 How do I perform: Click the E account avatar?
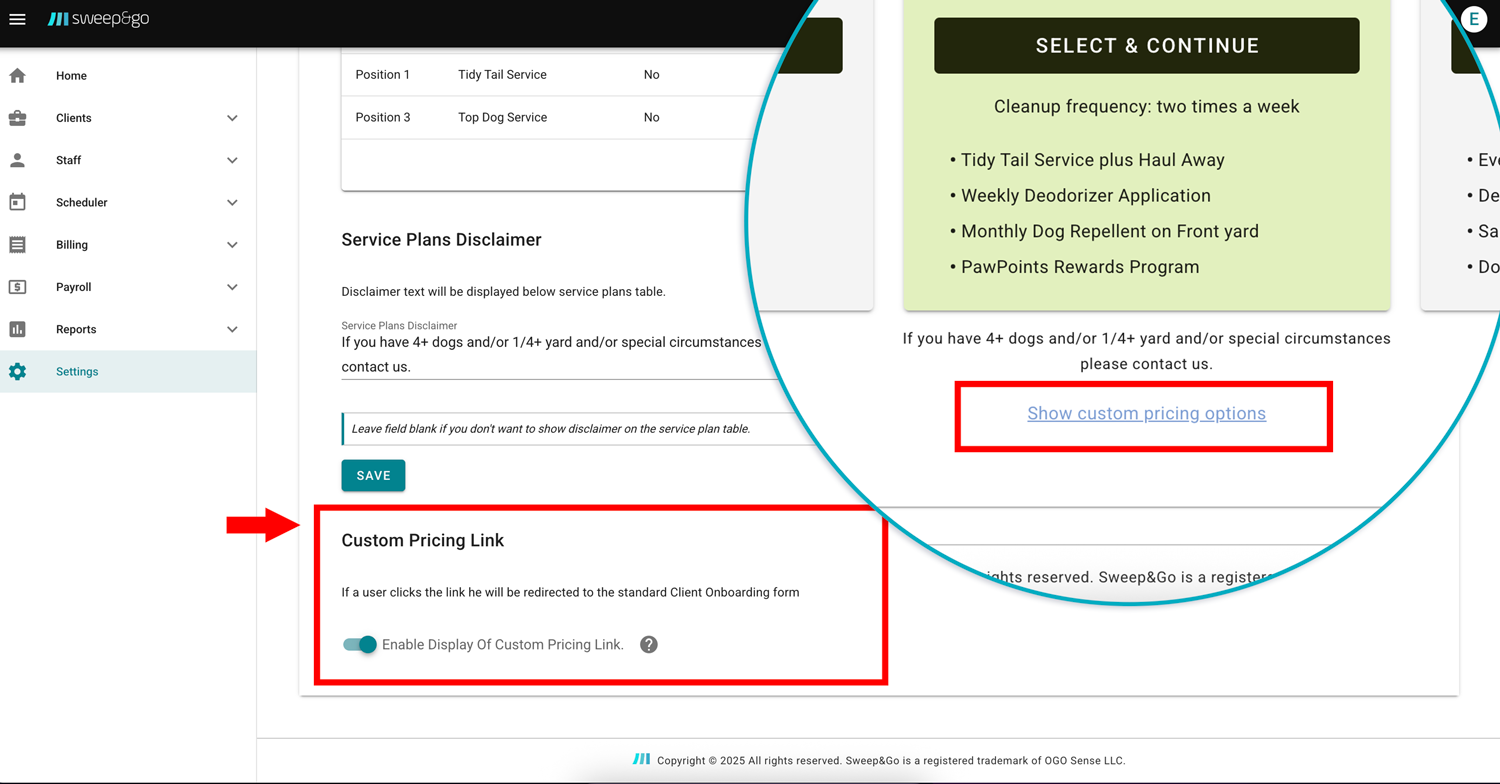tap(1474, 18)
